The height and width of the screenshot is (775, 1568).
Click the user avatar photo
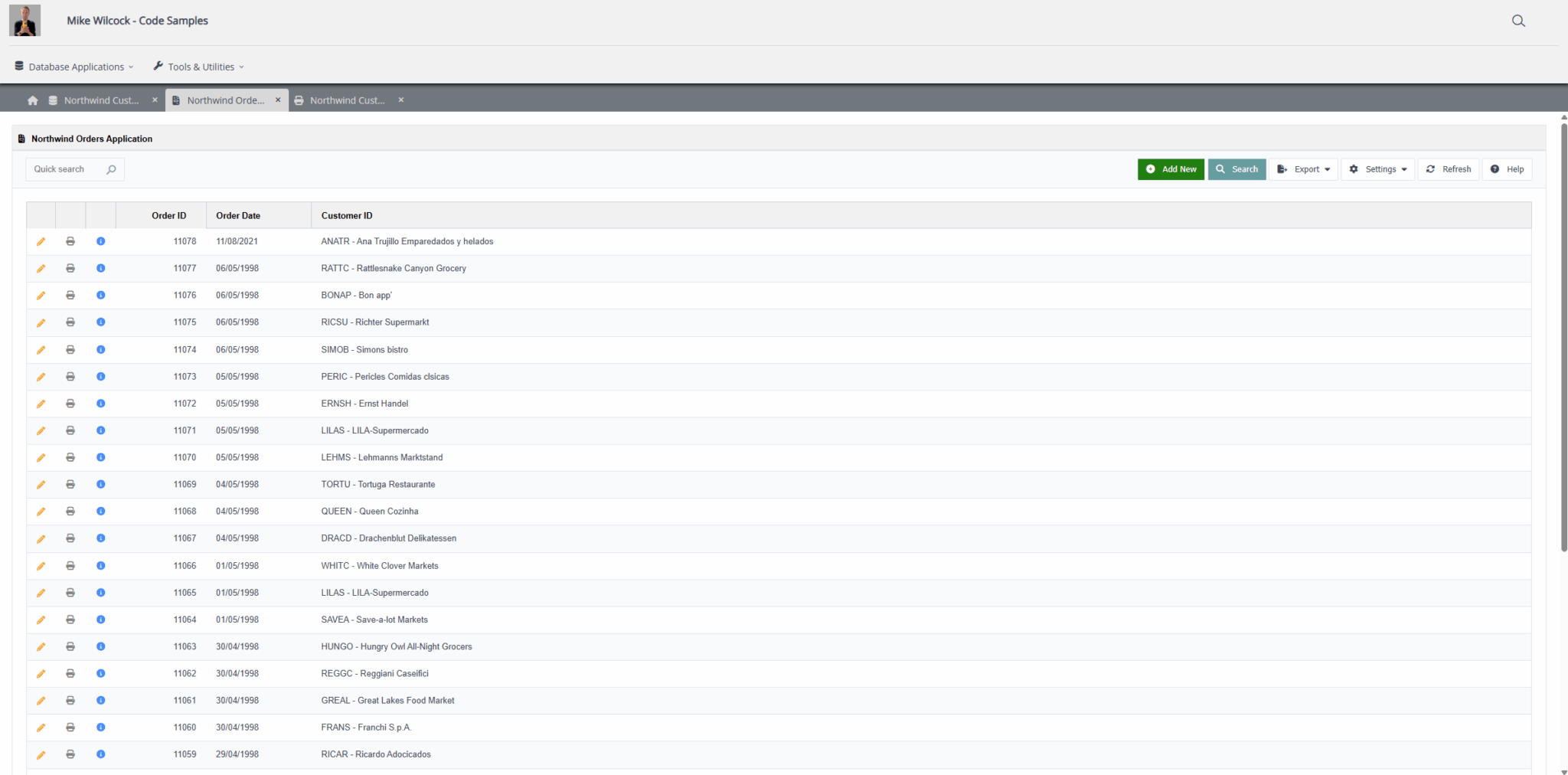[x=25, y=21]
